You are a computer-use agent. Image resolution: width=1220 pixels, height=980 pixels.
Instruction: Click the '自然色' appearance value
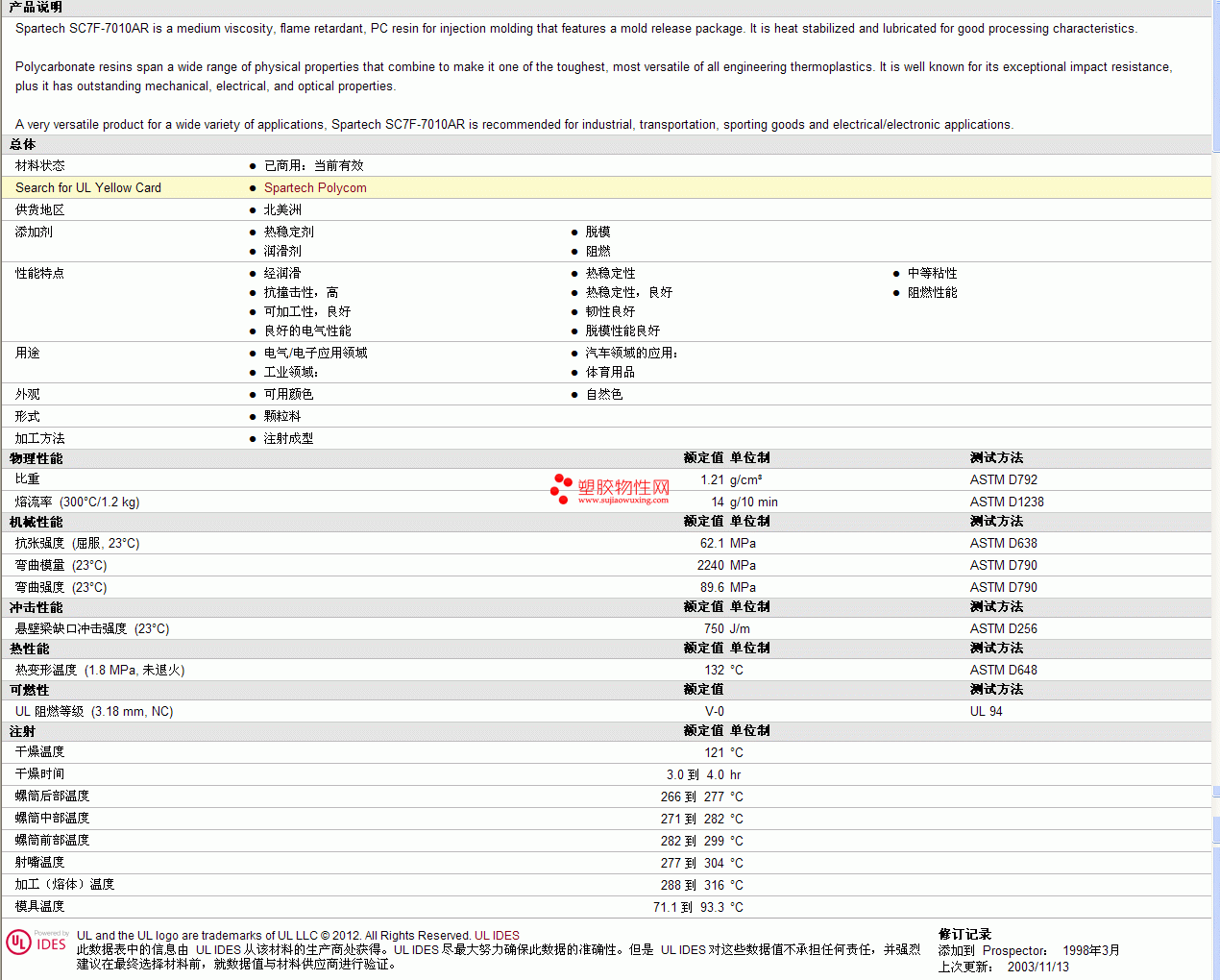click(604, 394)
